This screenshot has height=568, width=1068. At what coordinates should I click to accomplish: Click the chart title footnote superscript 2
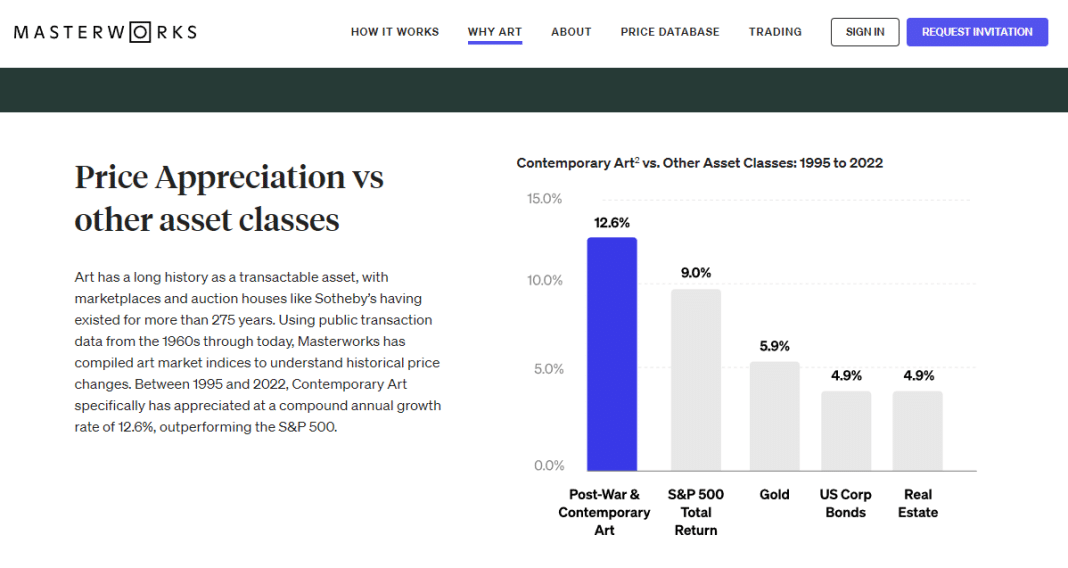(637, 160)
